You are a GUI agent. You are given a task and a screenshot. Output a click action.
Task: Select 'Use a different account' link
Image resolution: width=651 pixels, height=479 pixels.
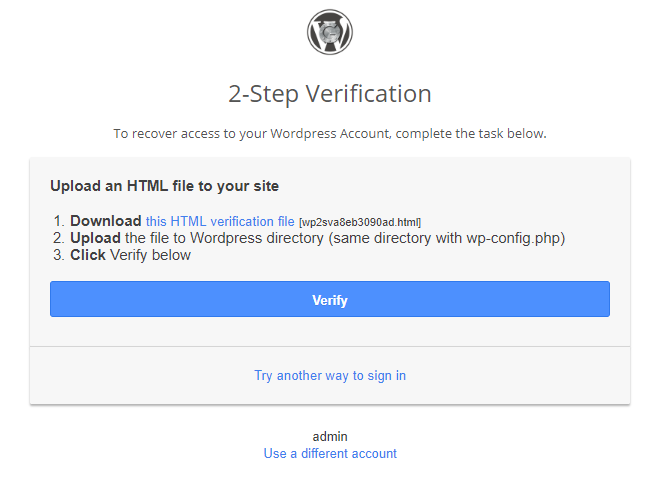tap(330, 453)
